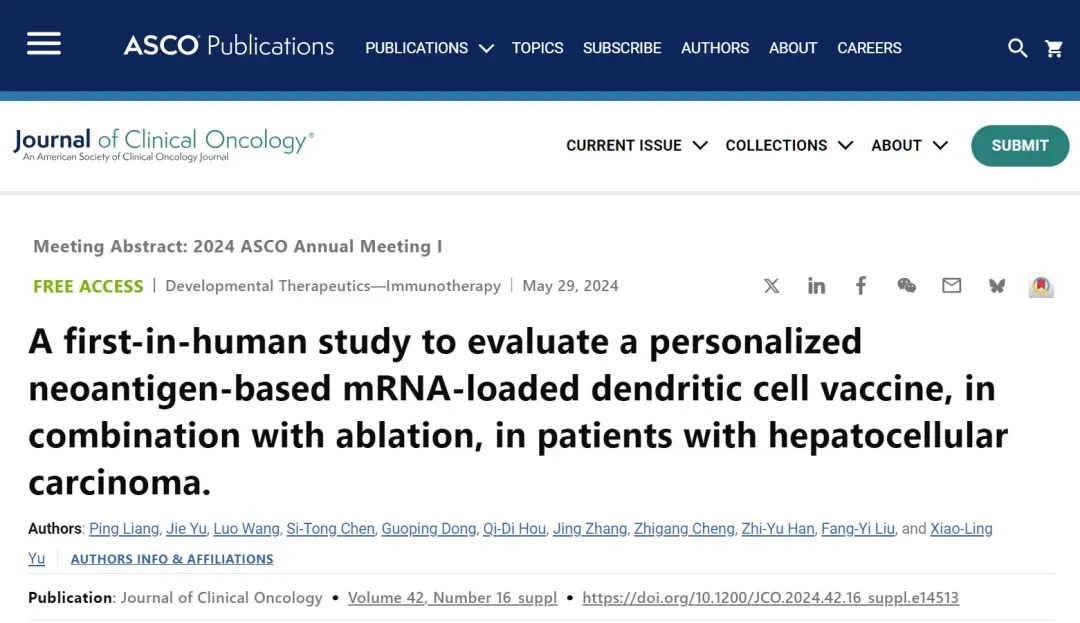Open Authors Info & Affiliations link

pyautogui.click(x=172, y=559)
